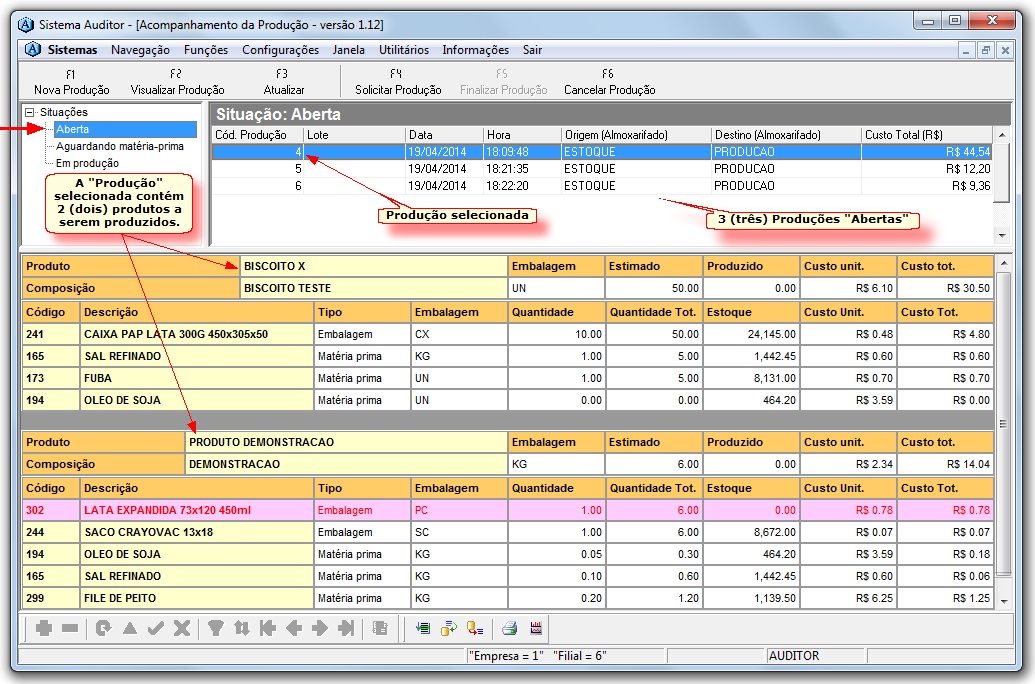Screen dimensions: 1035x684
Task: Click the Sistema Auditor logo icon in menu bar
Action: [x=33, y=50]
